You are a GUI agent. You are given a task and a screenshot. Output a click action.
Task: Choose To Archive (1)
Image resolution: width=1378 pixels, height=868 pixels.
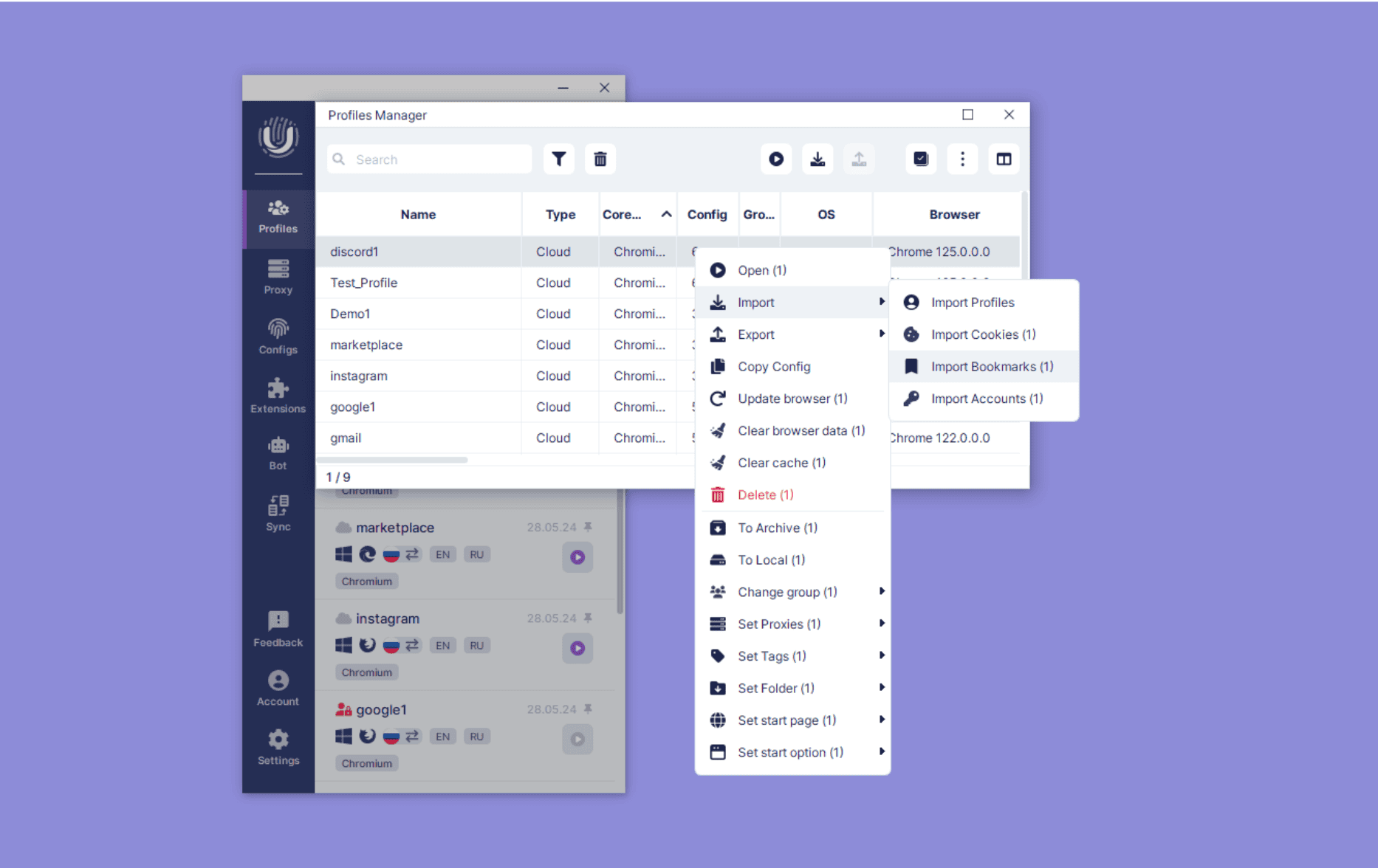(x=792, y=528)
